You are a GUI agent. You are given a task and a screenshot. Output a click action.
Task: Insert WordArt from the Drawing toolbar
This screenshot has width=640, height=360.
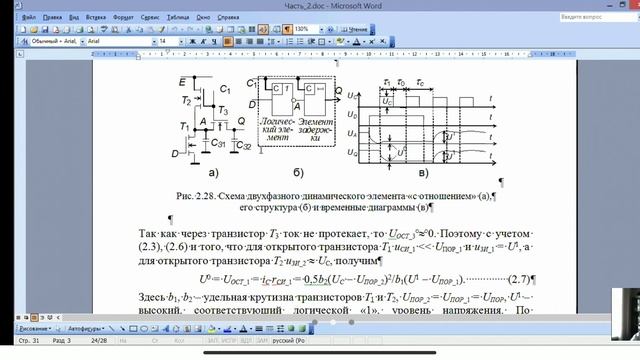point(165,329)
